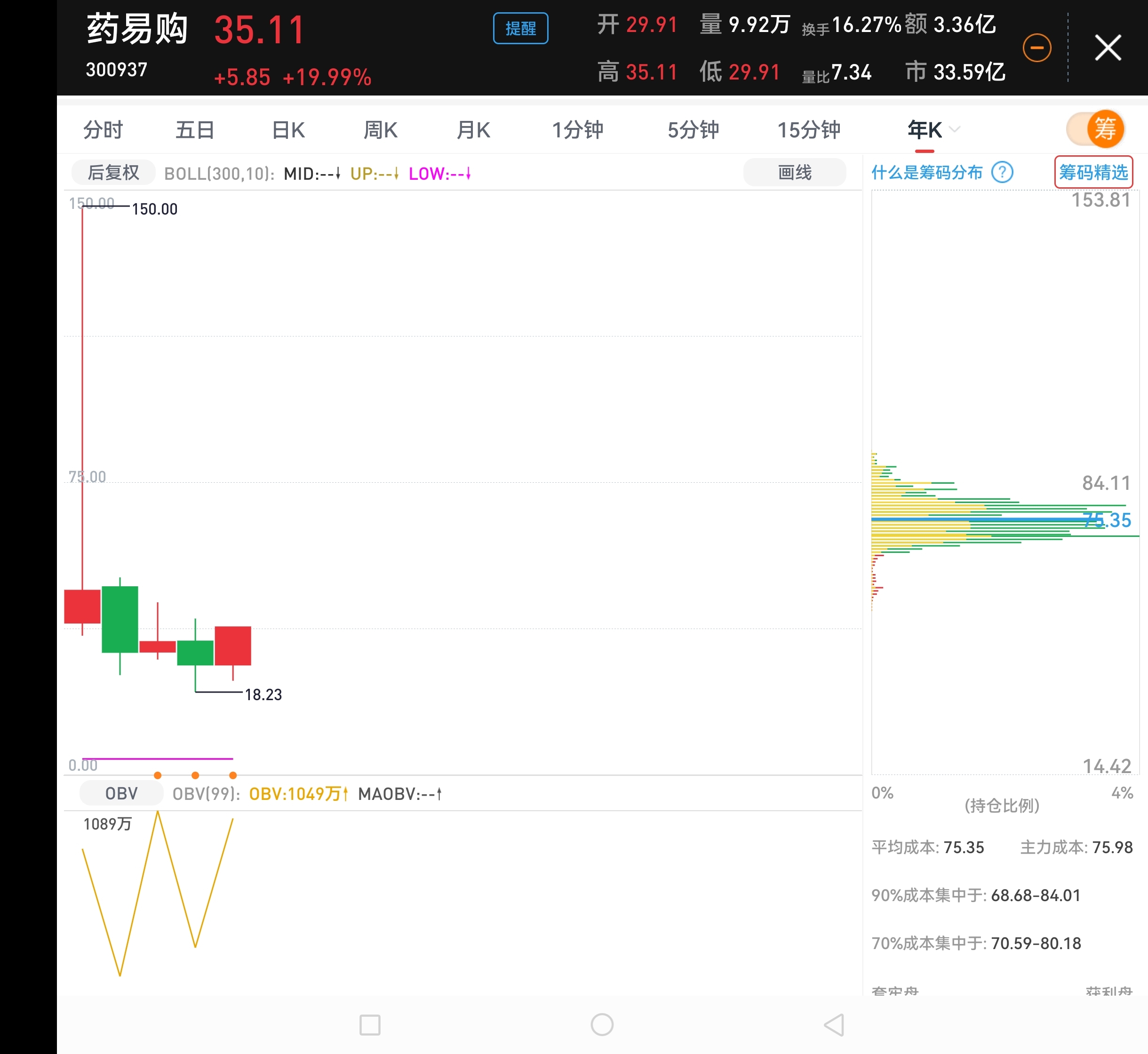Image resolution: width=1148 pixels, height=1054 pixels.
Task: Click the 画线 draw line button
Action: (x=794, y=172)
